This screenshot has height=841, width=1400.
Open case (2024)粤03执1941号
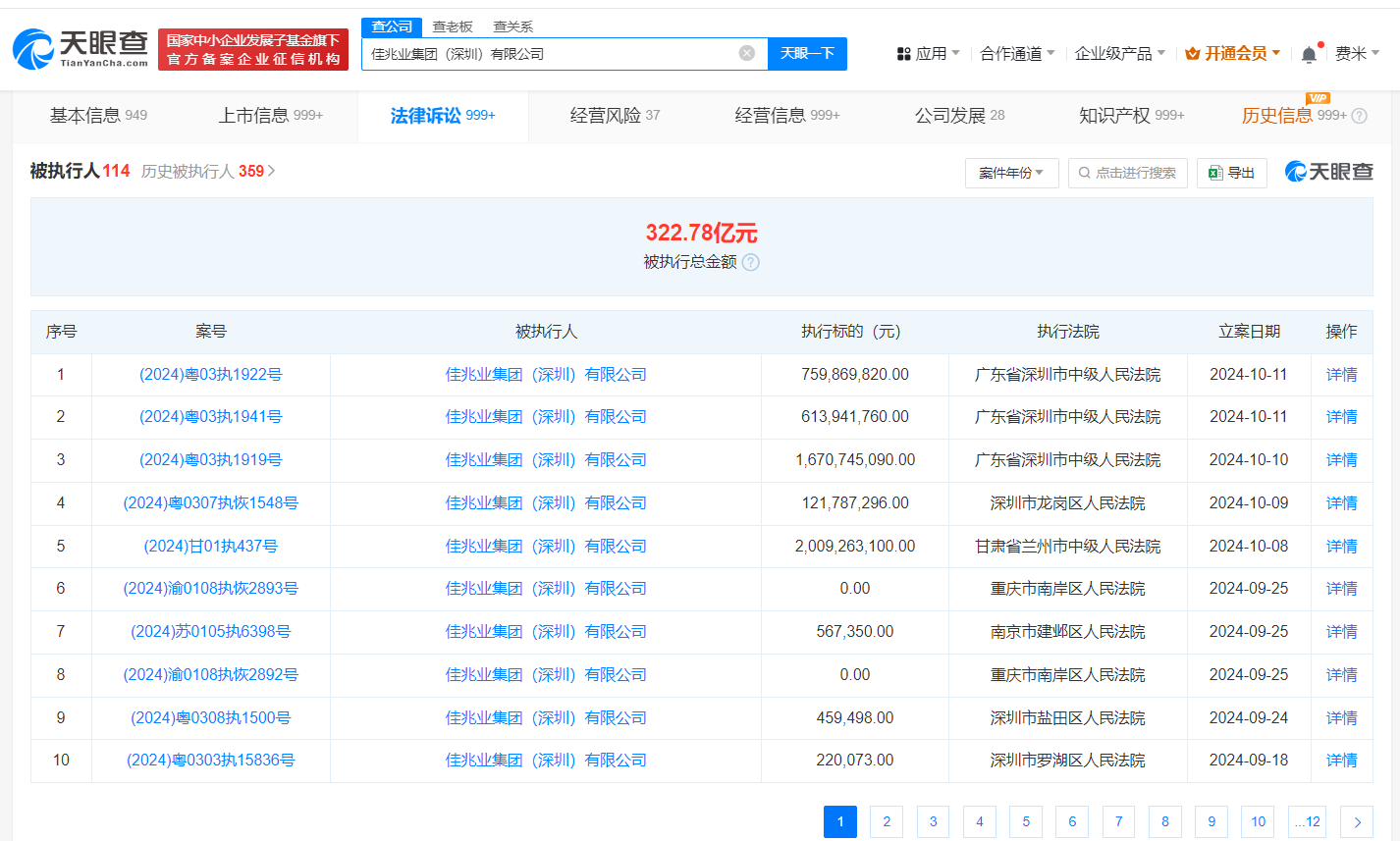point(211,417)
